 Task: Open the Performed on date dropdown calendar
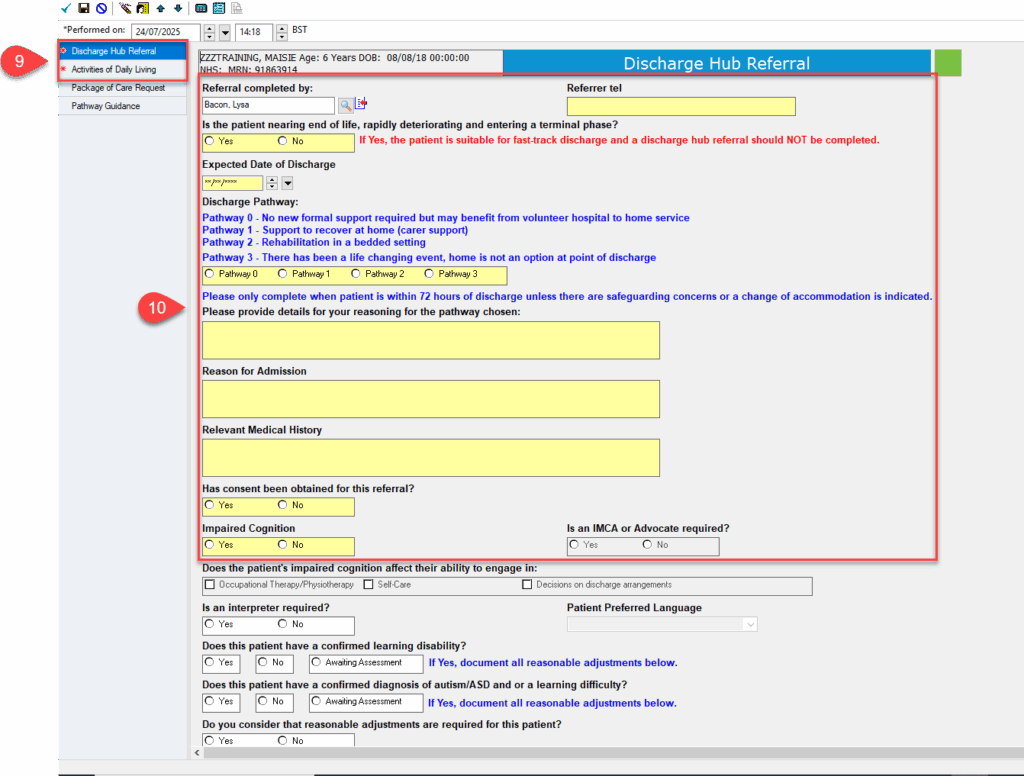tap(225, 32)
